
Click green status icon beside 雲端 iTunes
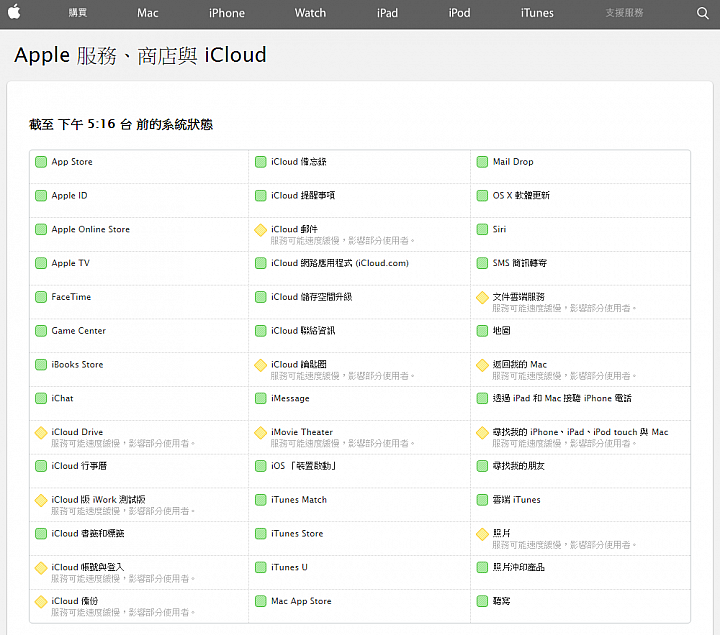tap(482, 500)
